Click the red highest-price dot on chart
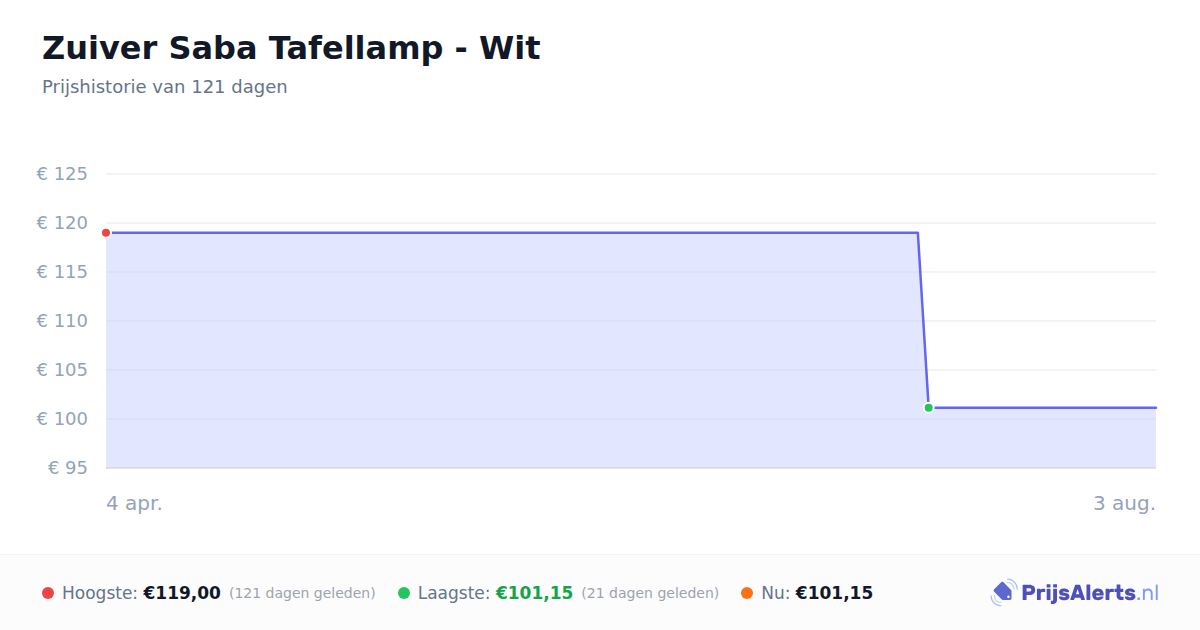Screen dimensions: 1200x630 pyautogui.click(x=106, y=233)
